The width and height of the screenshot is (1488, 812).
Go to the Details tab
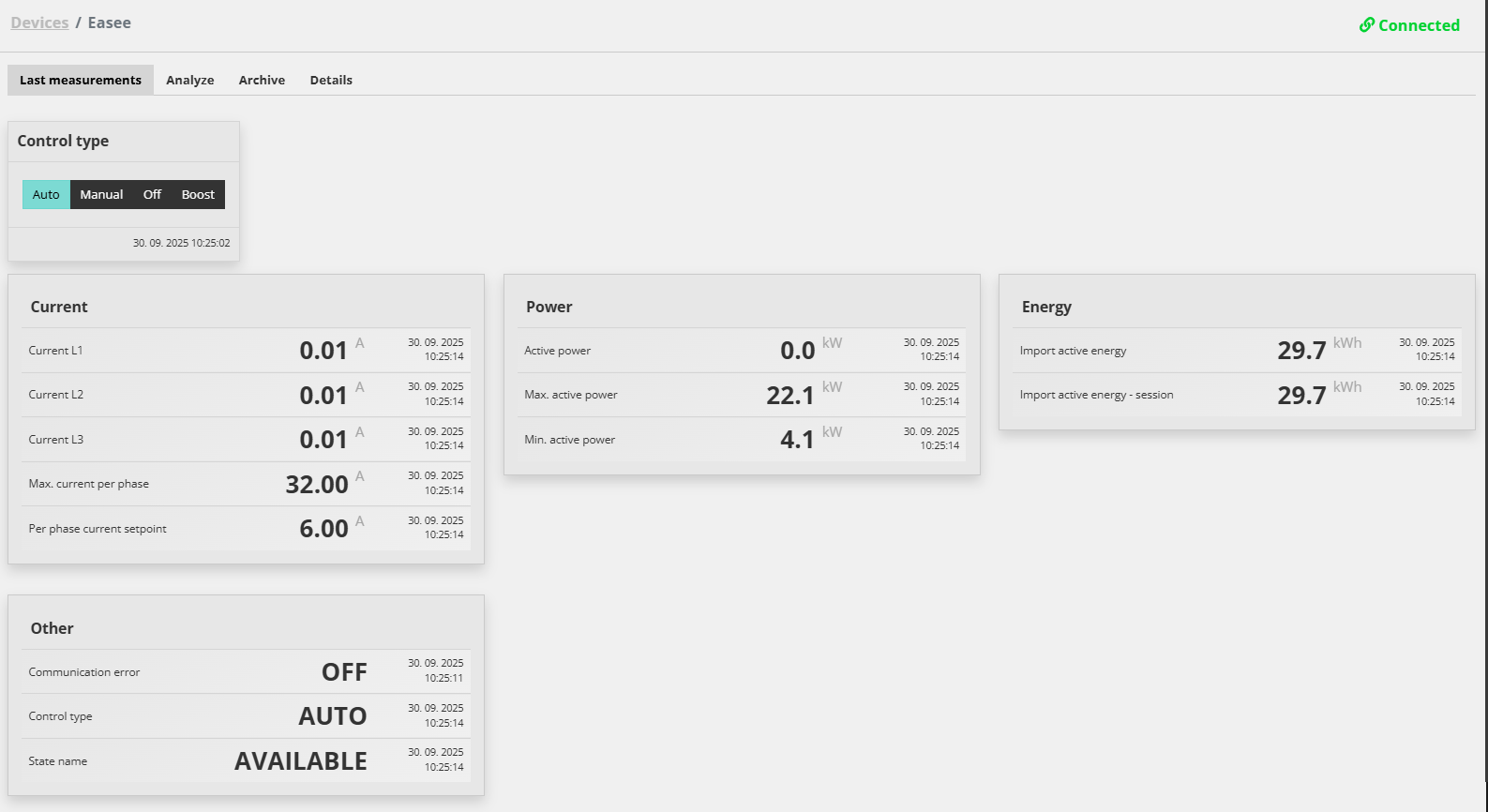point(331,80)
